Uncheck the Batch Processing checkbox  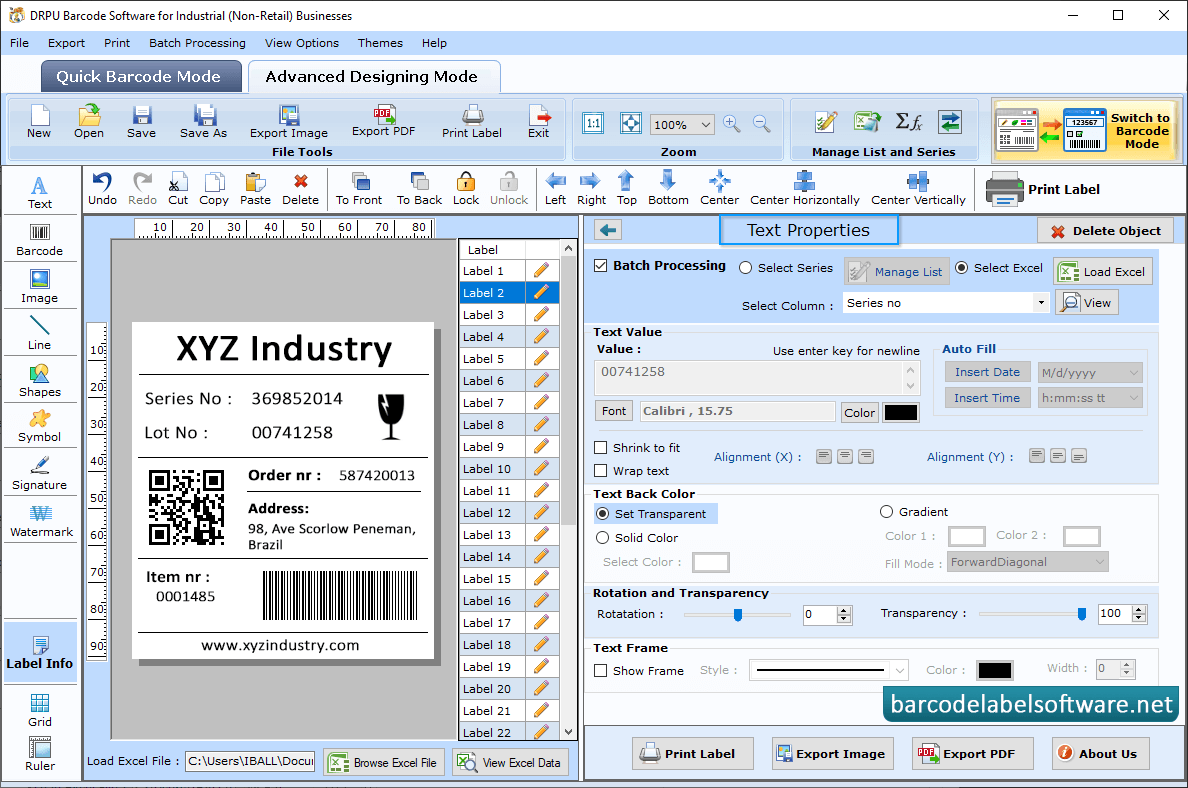click(x=601, y=266)
